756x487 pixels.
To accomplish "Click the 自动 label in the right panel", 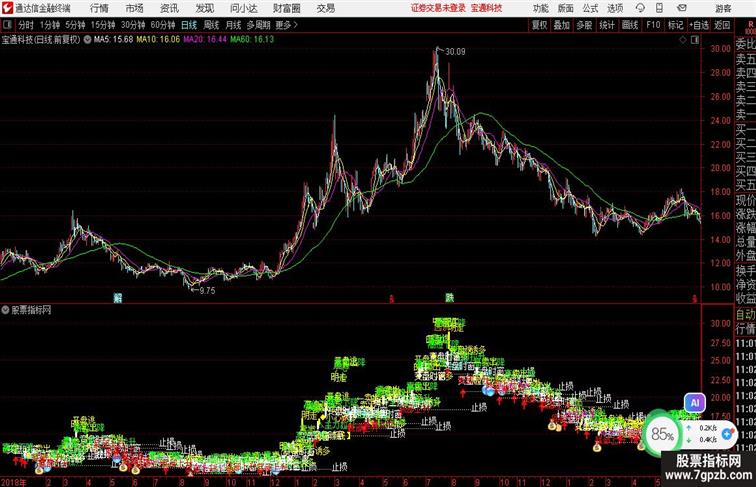I will point(745,315).
